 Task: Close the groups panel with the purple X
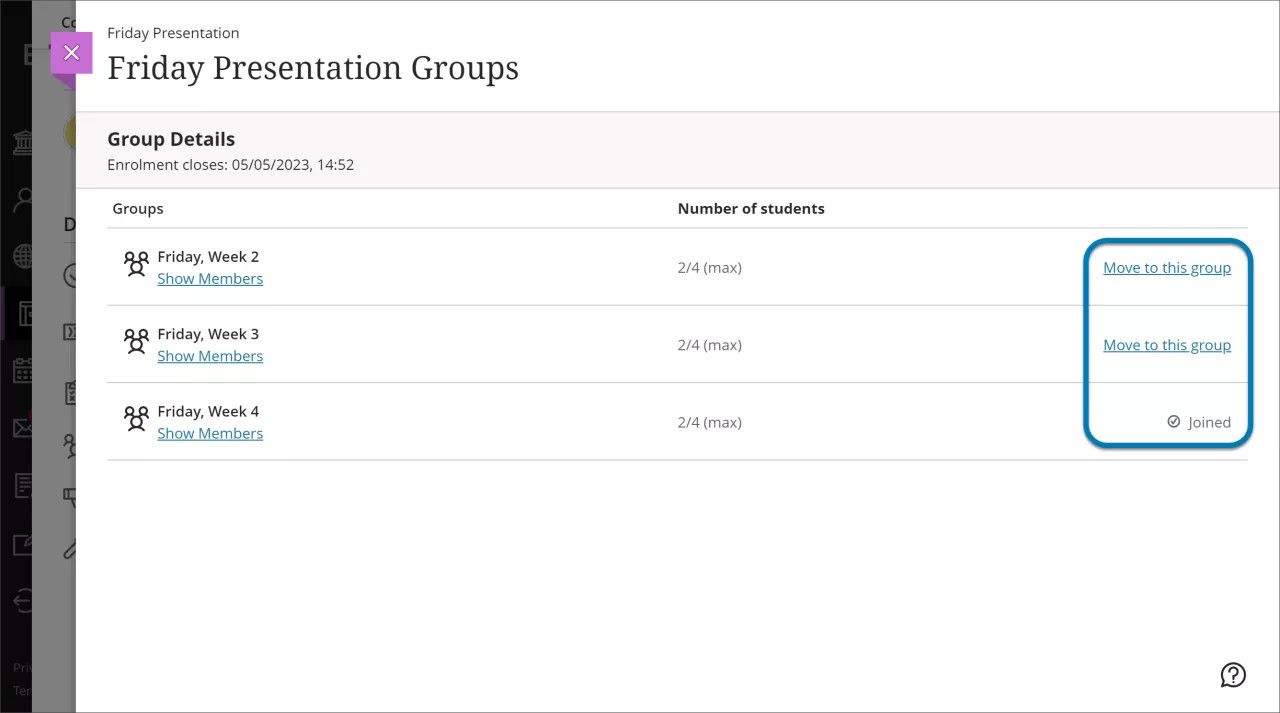pyautogui.click(x=71, y=52)
